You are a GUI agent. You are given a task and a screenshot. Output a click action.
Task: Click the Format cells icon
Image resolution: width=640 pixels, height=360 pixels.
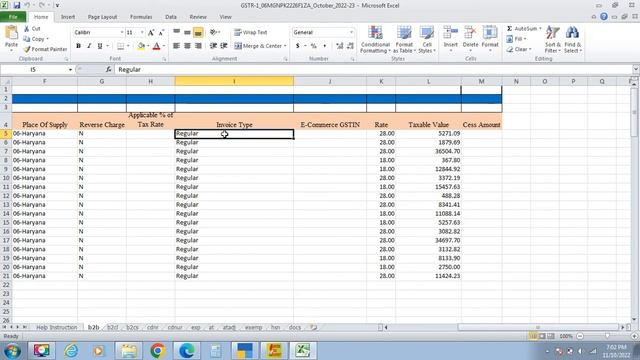(x=490, y=33)
